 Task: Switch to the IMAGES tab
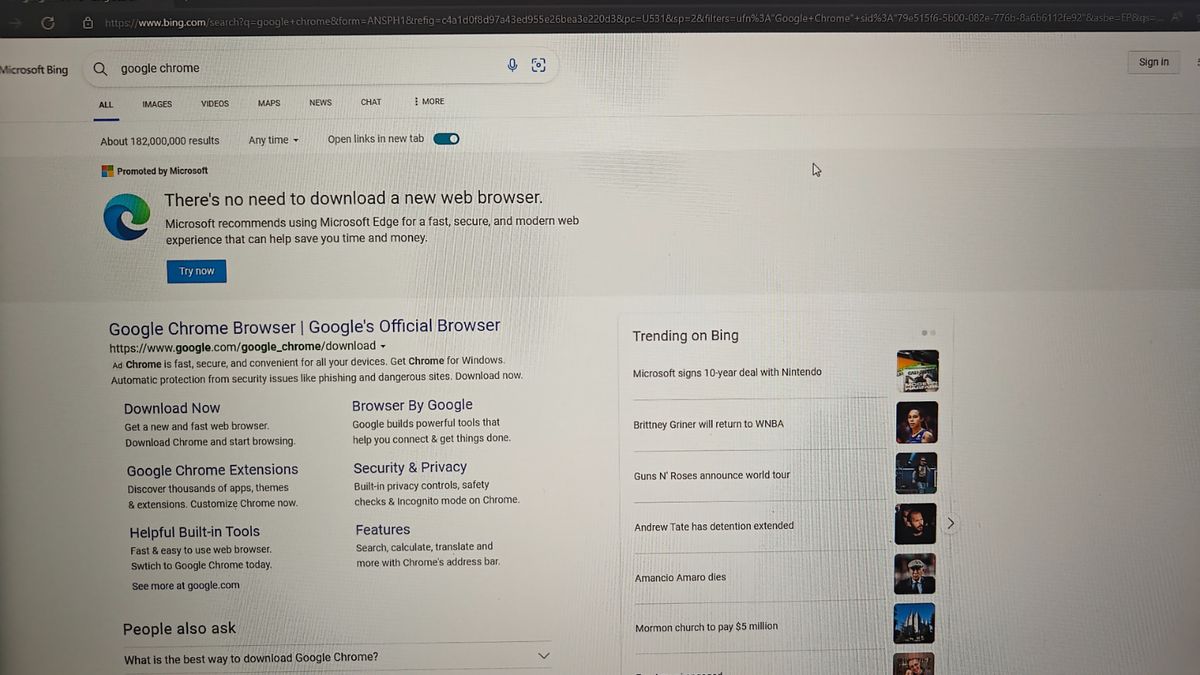point(156,104)
